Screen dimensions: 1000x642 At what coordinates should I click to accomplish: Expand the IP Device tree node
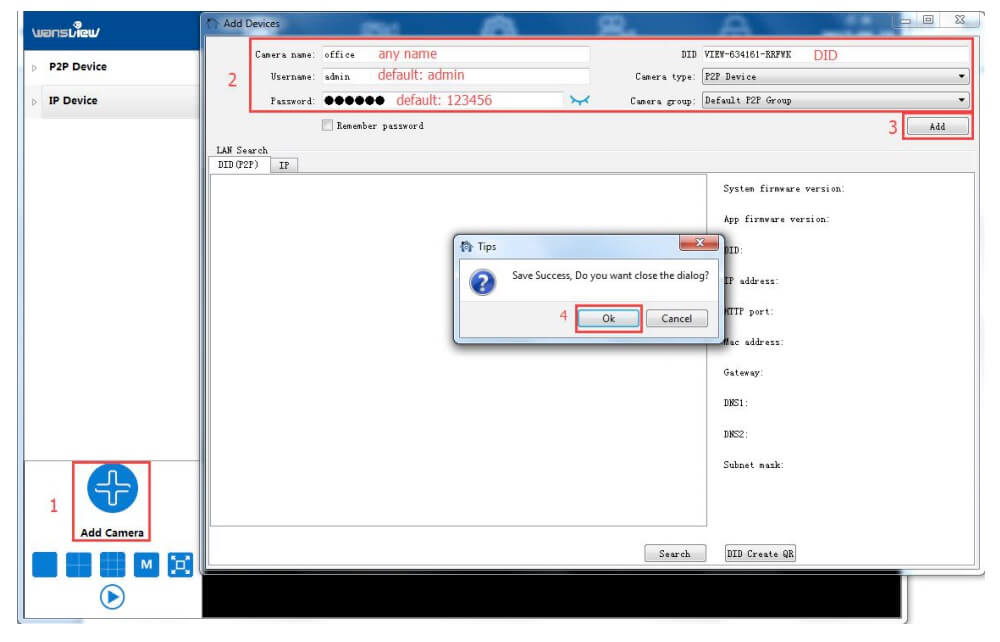(x=34, y=101)
